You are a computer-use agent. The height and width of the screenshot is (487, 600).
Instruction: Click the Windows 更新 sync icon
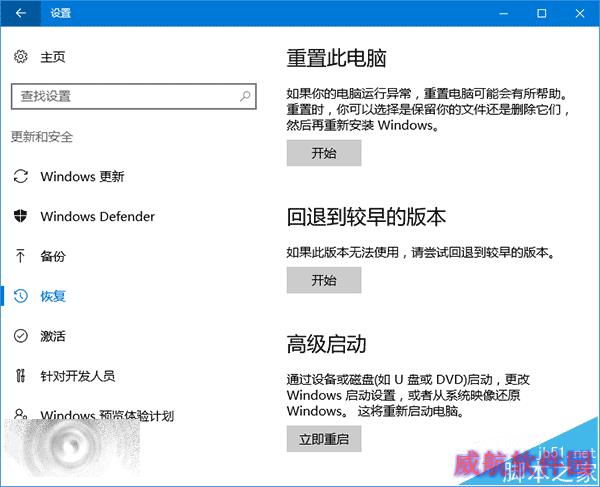(x=21, y=176)
